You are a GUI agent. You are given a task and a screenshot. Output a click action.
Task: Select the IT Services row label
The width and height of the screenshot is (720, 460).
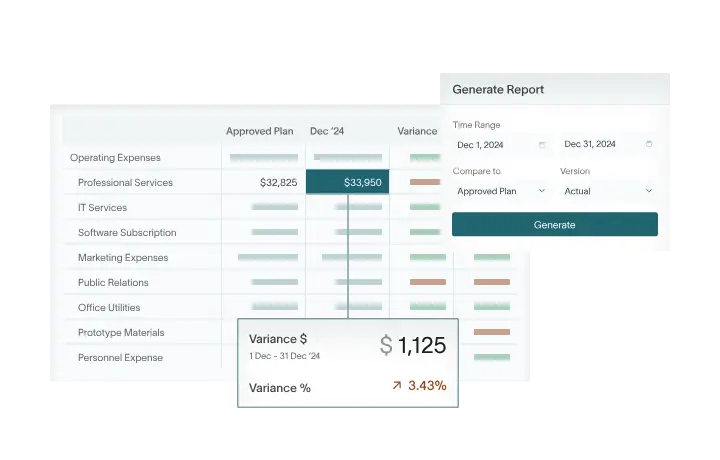tap(102, 208)
